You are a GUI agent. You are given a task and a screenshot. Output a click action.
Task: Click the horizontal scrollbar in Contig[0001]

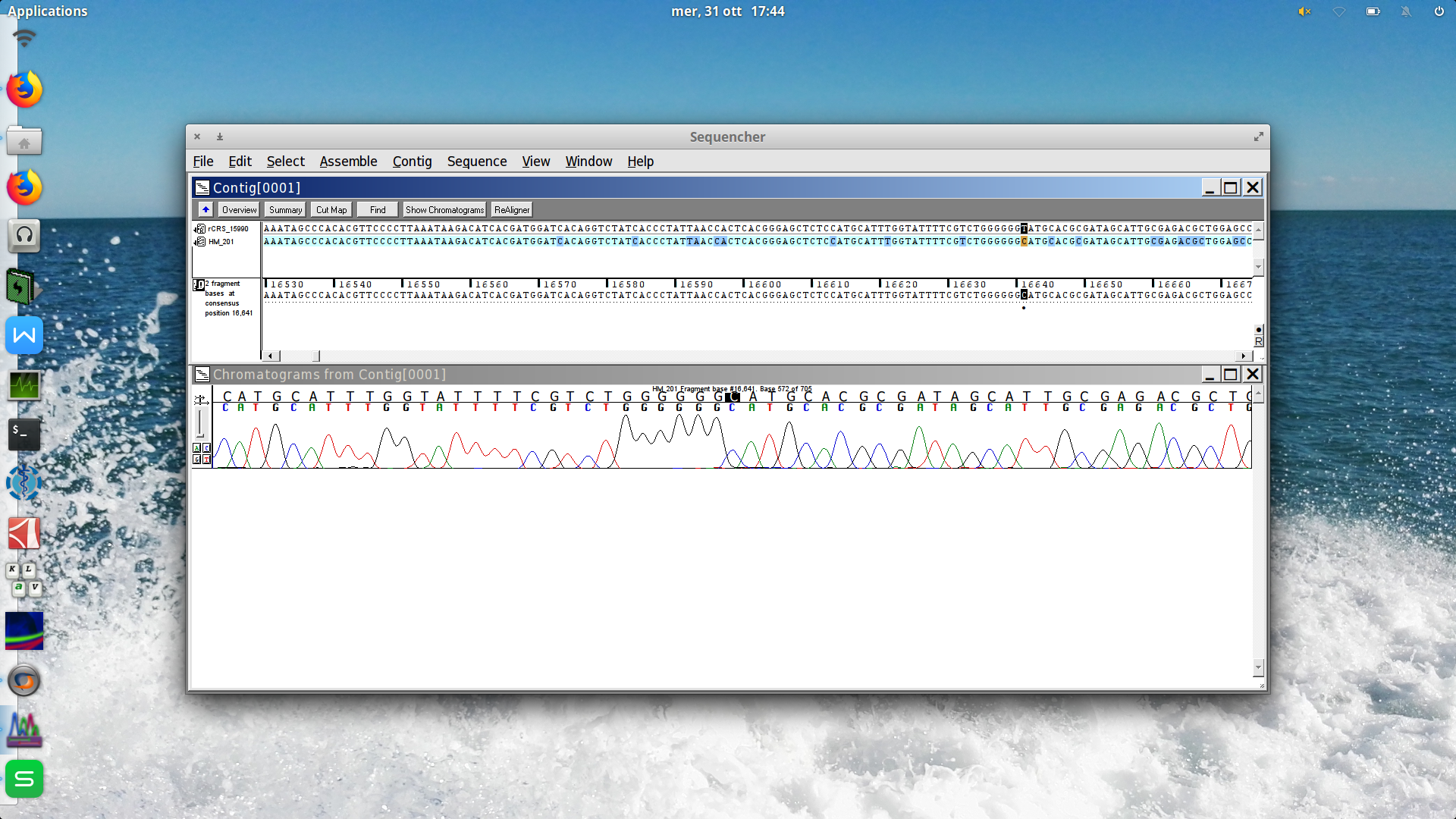[x=318, y=356]
